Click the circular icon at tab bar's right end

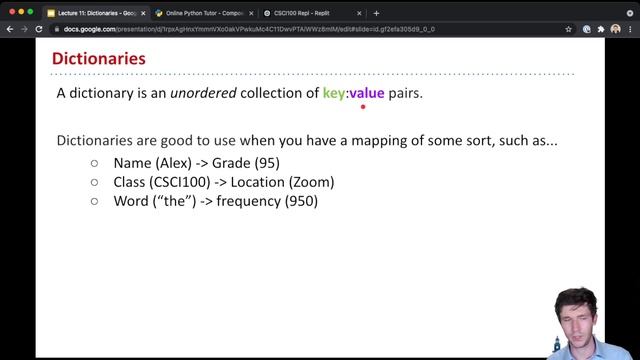[630, 13]
